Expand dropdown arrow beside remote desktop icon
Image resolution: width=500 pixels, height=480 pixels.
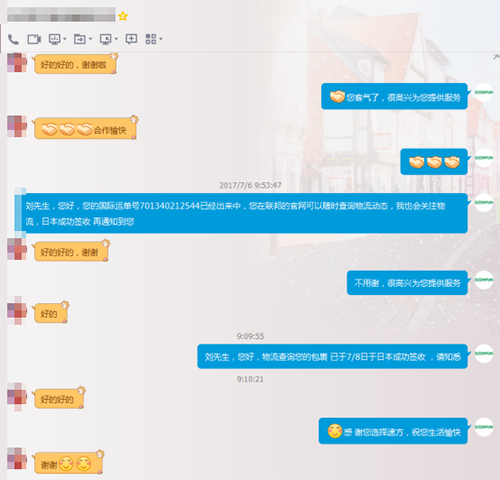(x=116, y=39)
